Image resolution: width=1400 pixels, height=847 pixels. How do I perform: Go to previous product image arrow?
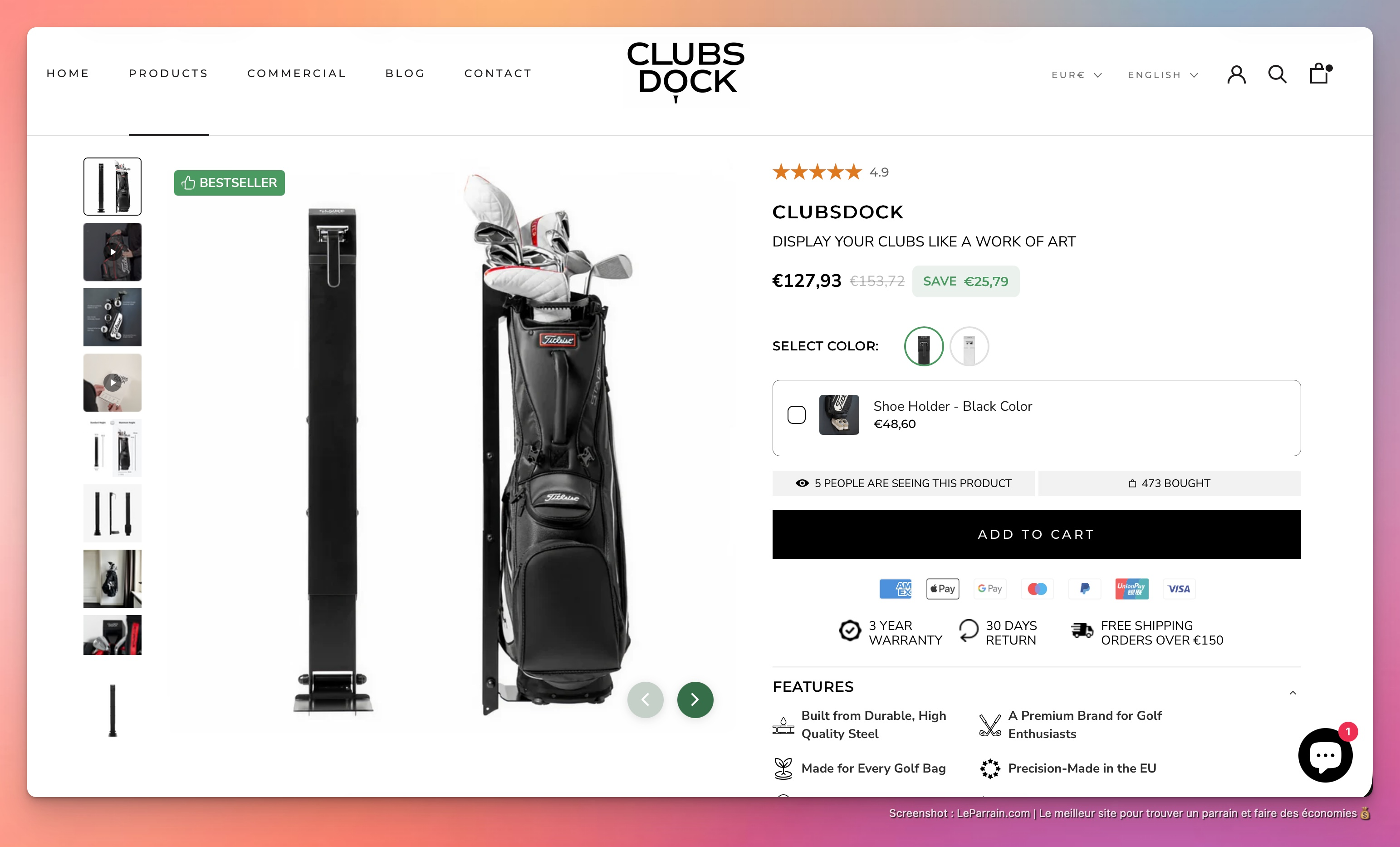coord(645,699)
